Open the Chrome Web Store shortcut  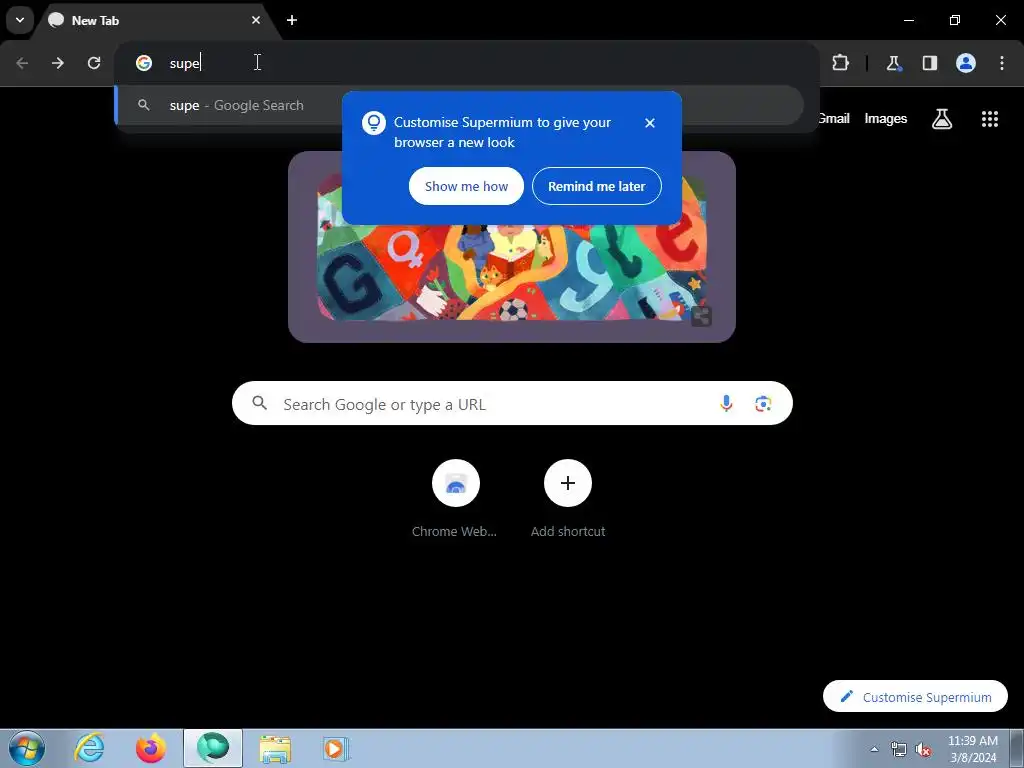455,498
